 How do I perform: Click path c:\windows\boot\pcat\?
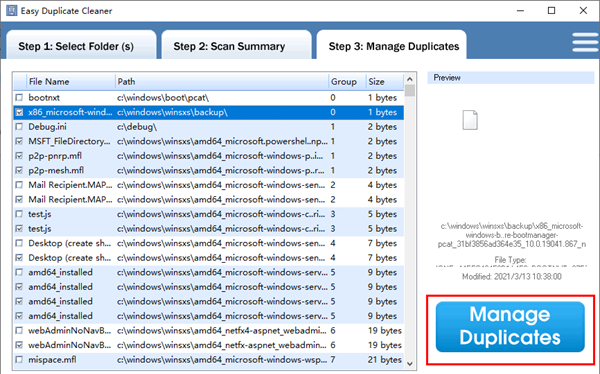point(163,98)
